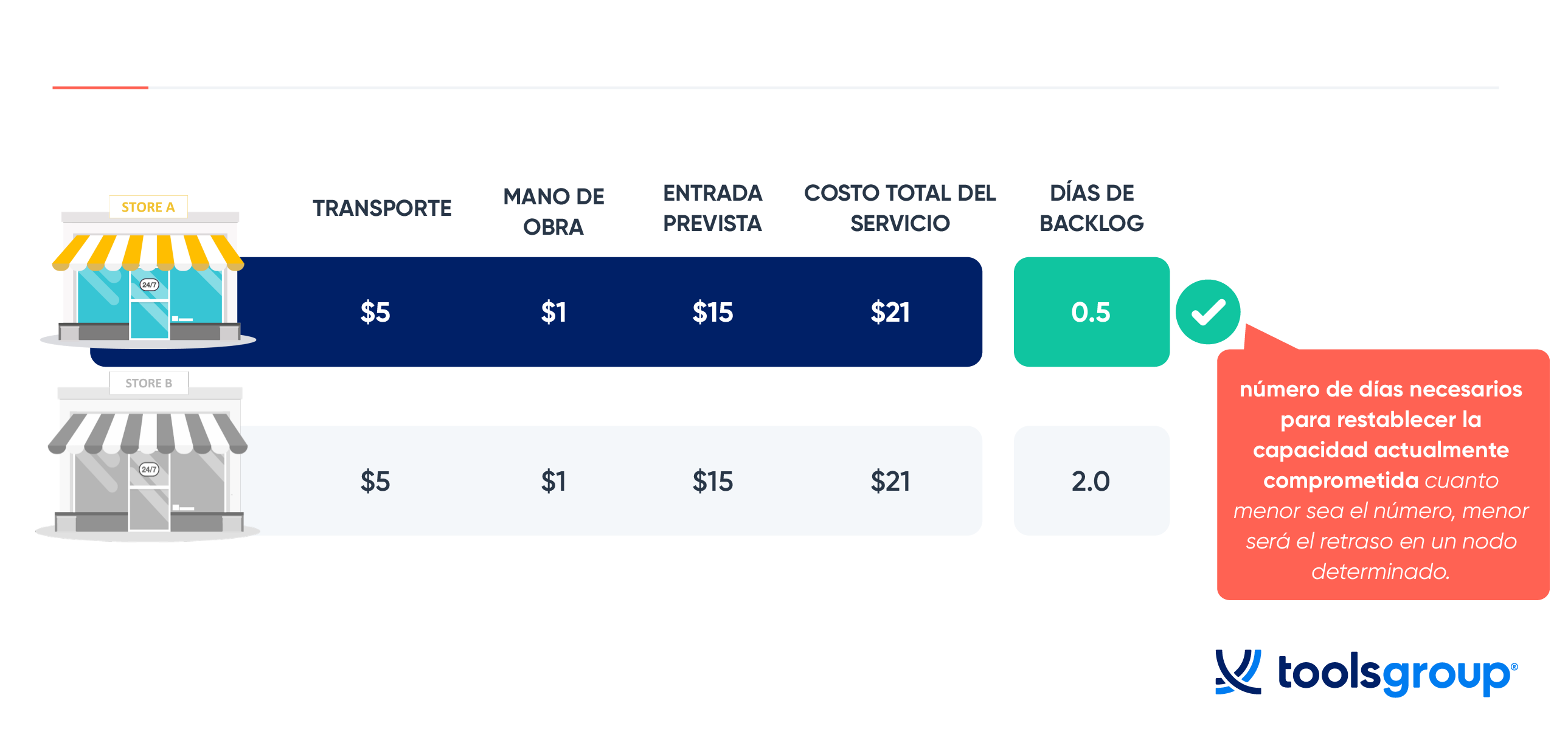Click the ENTRADA PREVISTA column header
1568x737 pixels.
(x=712, y=208)
